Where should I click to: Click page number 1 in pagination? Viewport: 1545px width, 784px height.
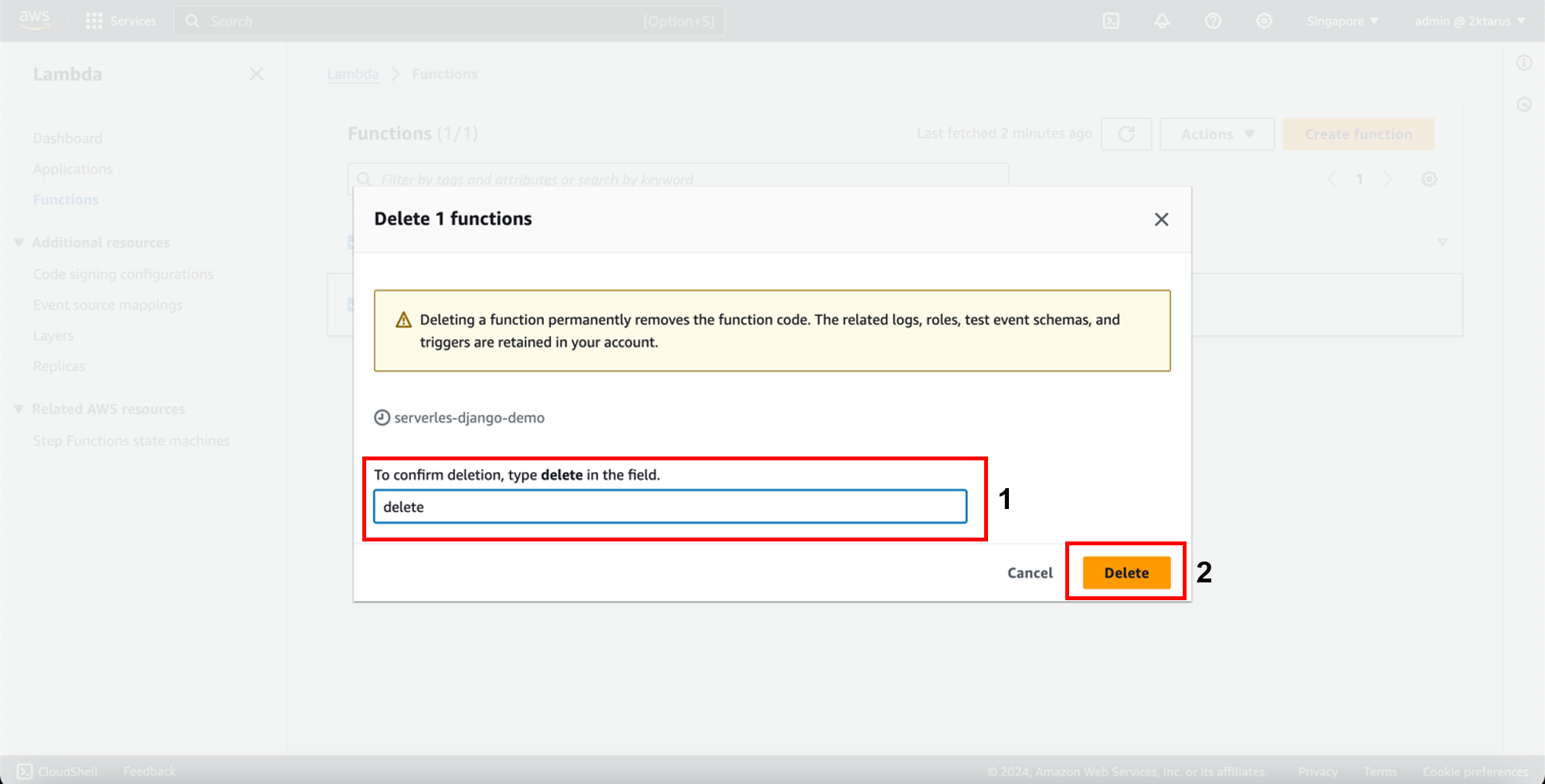(1360, 179)
